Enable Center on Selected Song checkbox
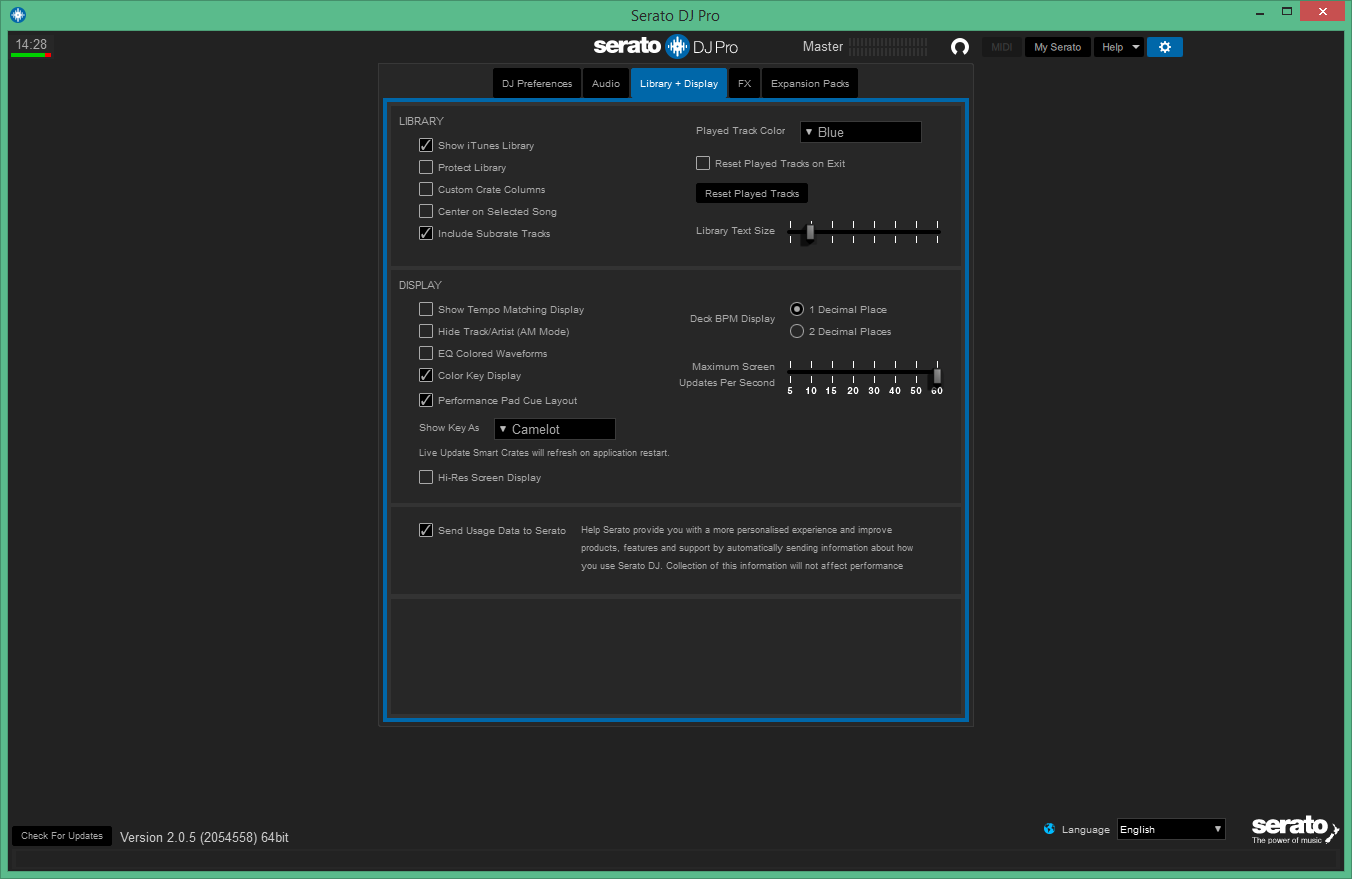1352x879 pixels. click(x=426, y=211)
